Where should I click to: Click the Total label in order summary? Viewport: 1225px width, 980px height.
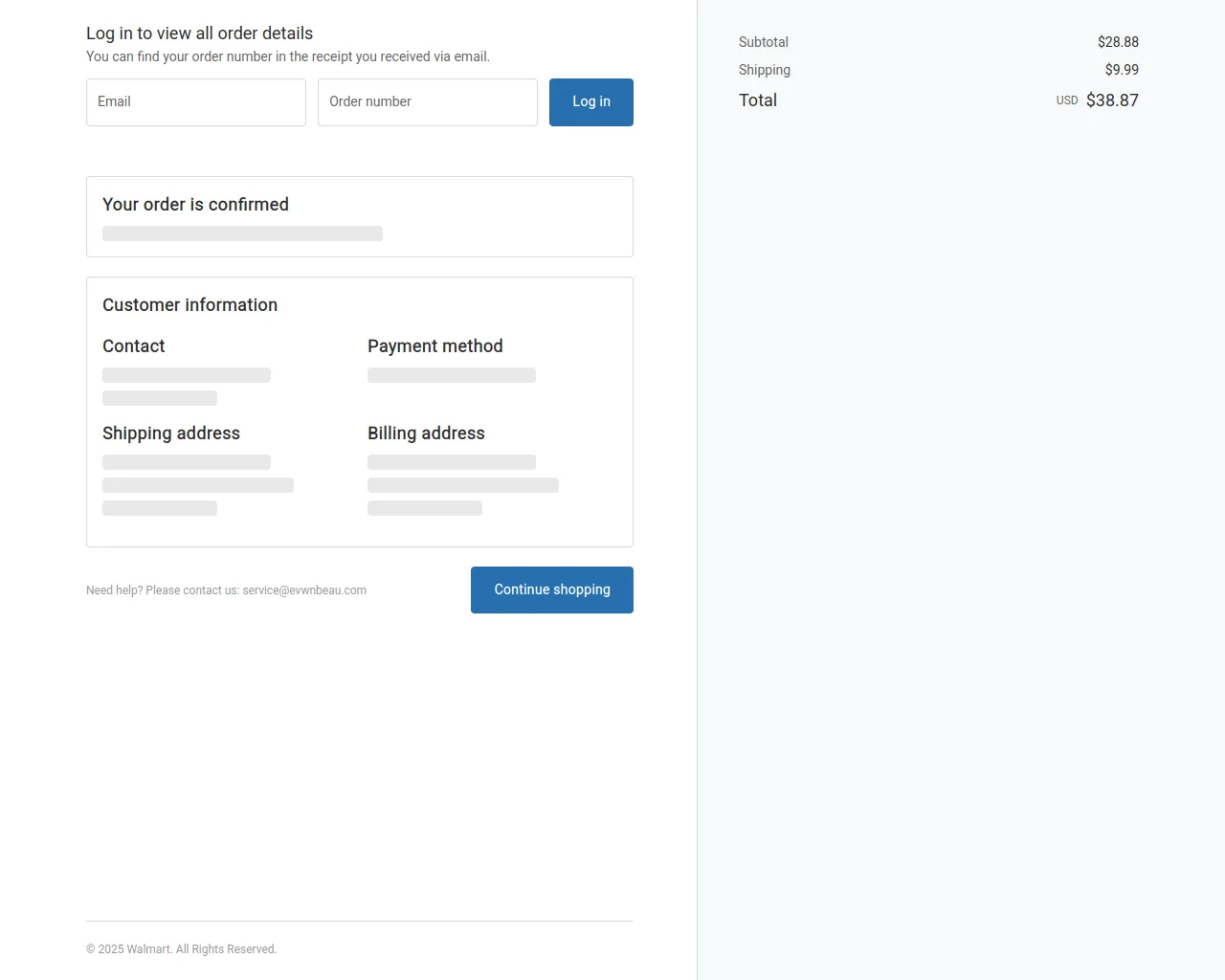click(757, 100)
